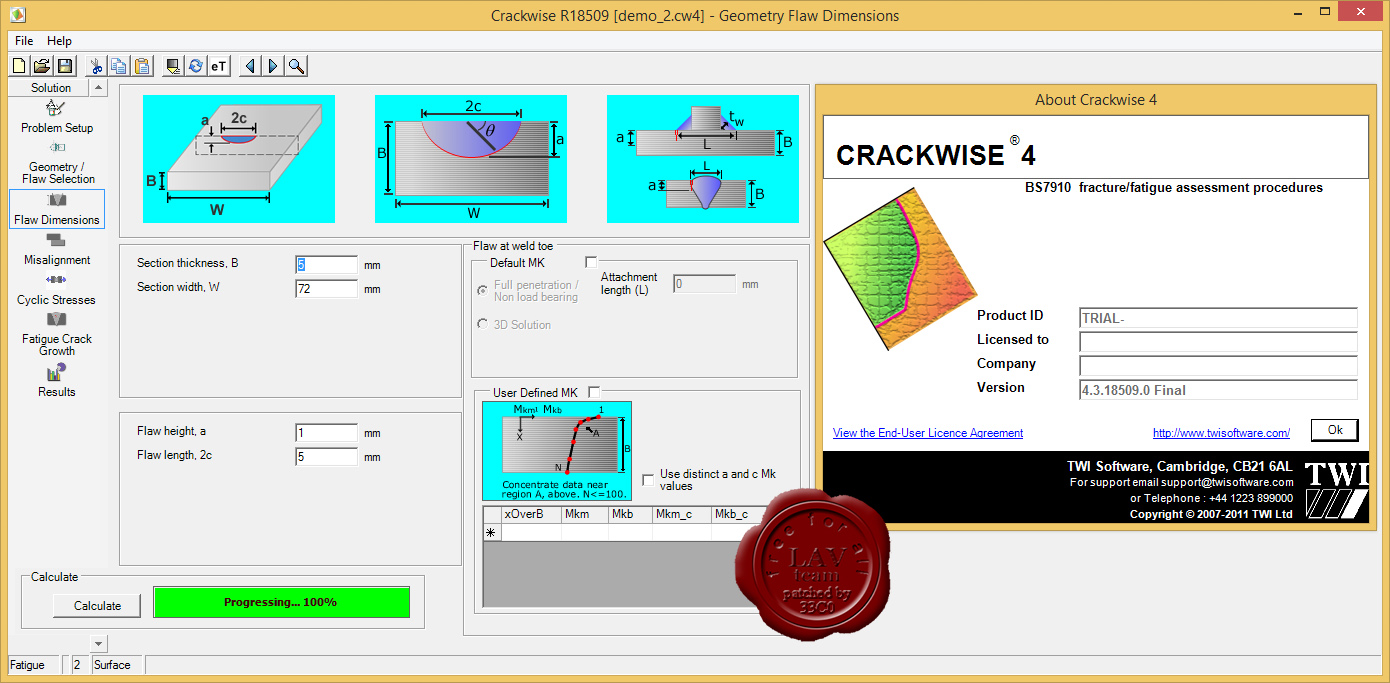Viewport: 1390px width, 683px height.
Task: Expand sidebar with the bottom down arrow
Action: [x=98, y=643]
